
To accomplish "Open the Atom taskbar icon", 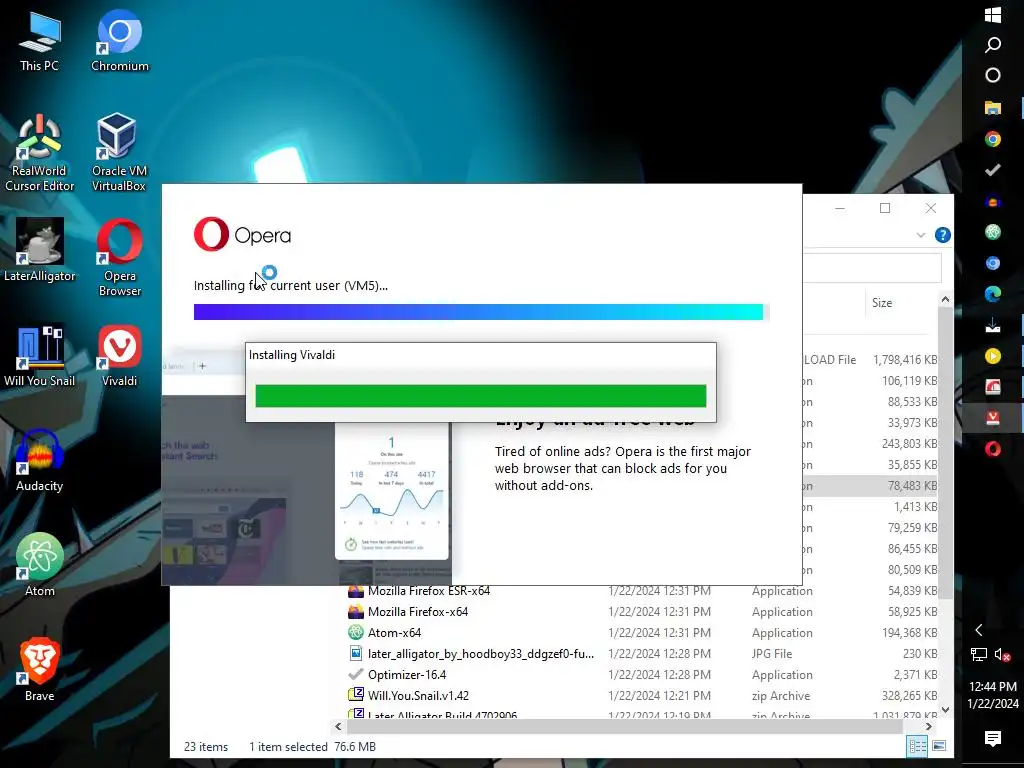I will pyautogui.click(x=993, y=232).
